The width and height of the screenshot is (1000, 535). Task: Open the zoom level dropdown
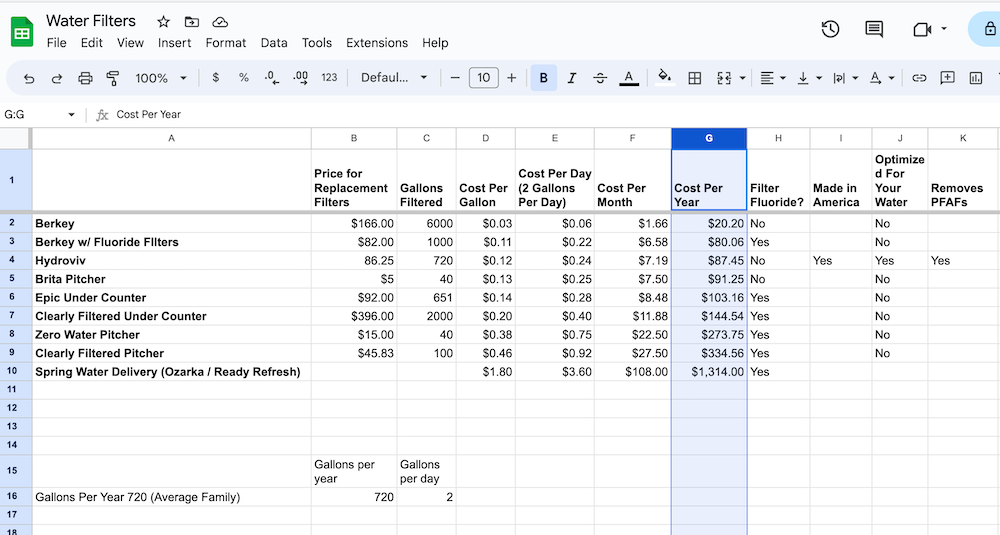point(161,78)
